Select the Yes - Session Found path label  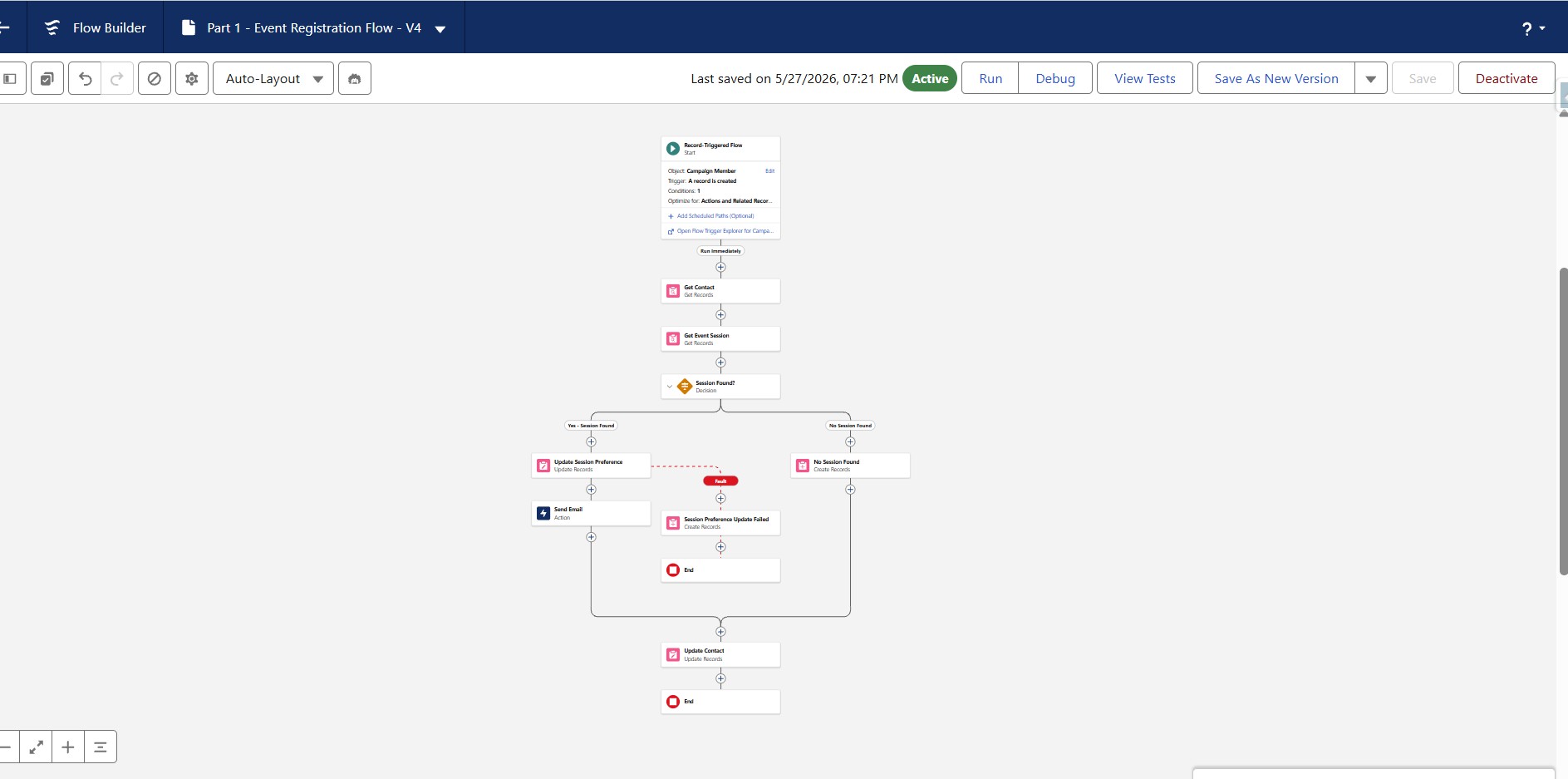[591, 426]
